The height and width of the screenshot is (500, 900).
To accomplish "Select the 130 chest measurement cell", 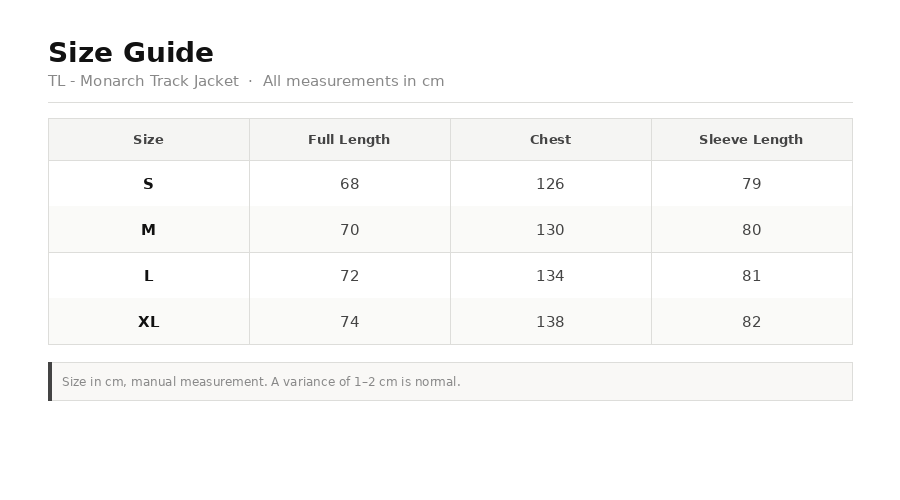I will pos(550,230).
